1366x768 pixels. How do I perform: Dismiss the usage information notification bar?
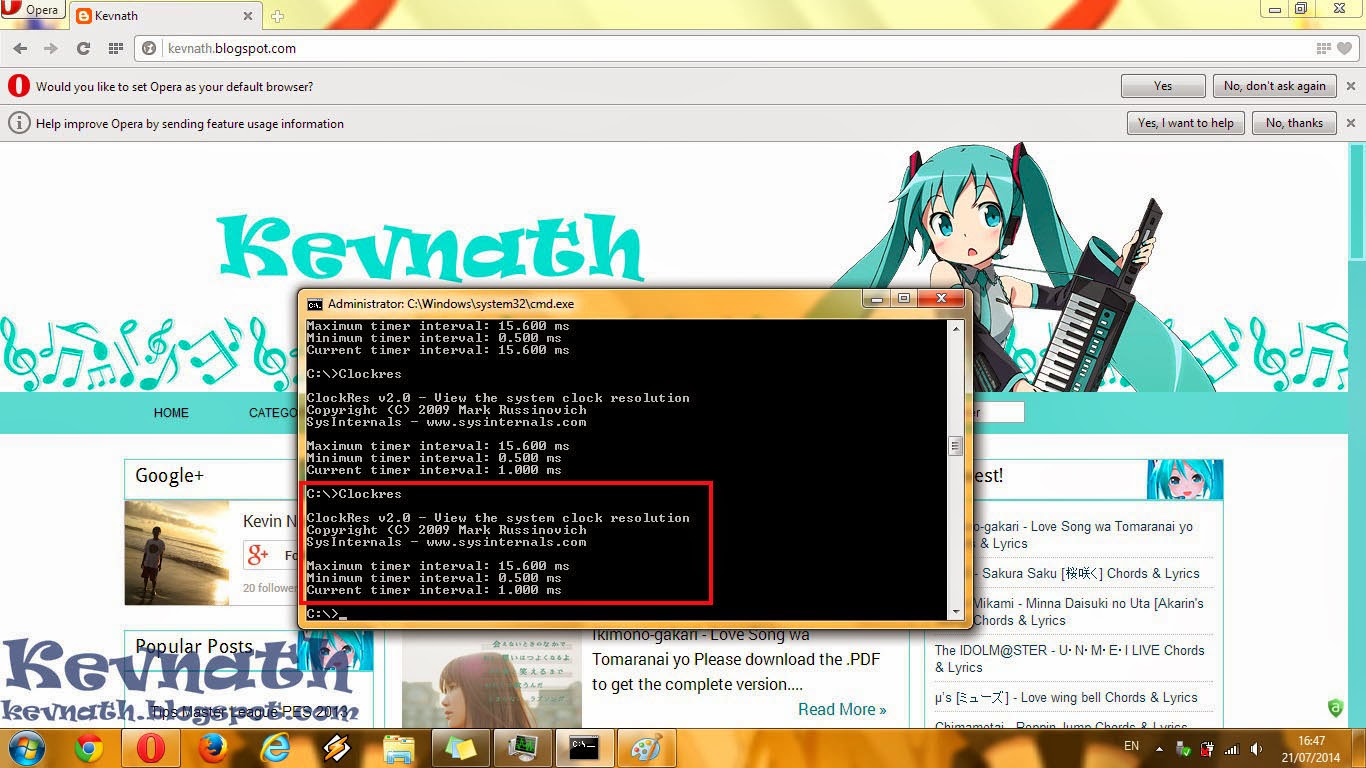pyautogui.click(x=1352, y=123)
